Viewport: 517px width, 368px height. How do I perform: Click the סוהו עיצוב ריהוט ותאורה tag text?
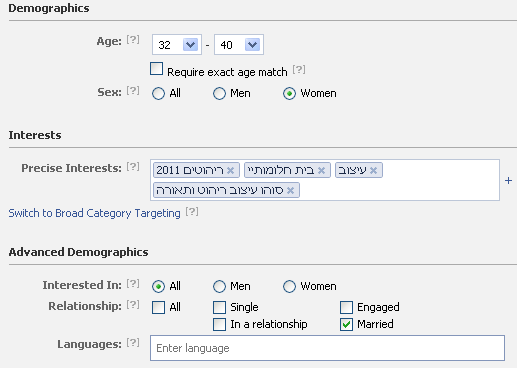(x=220, y=190)
